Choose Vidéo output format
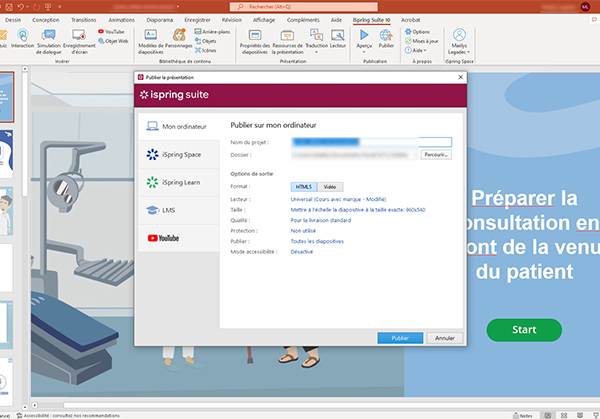 [330, 187]
